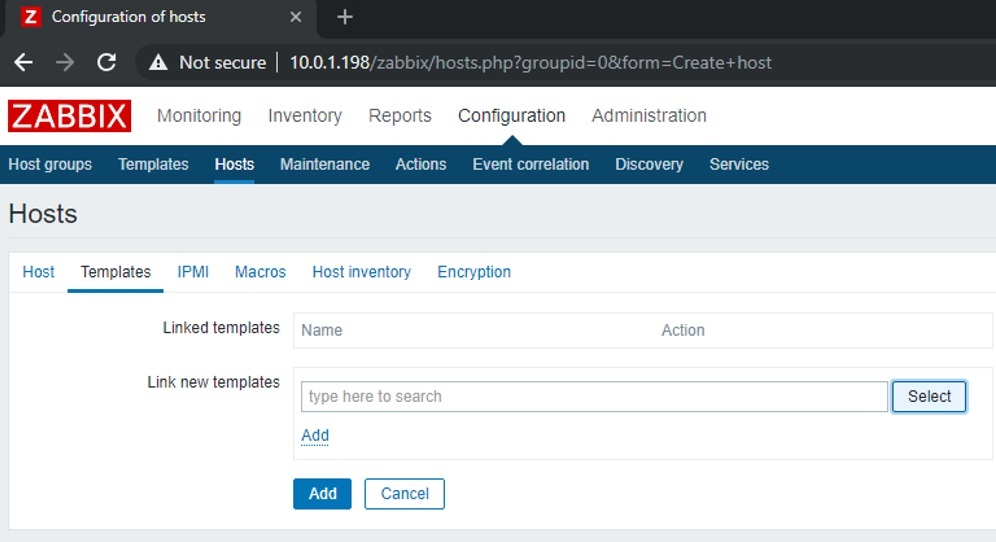Click the browser forward arrow
Image resolution: width=996 pixels, height=542 pixels.
(65, 62)
